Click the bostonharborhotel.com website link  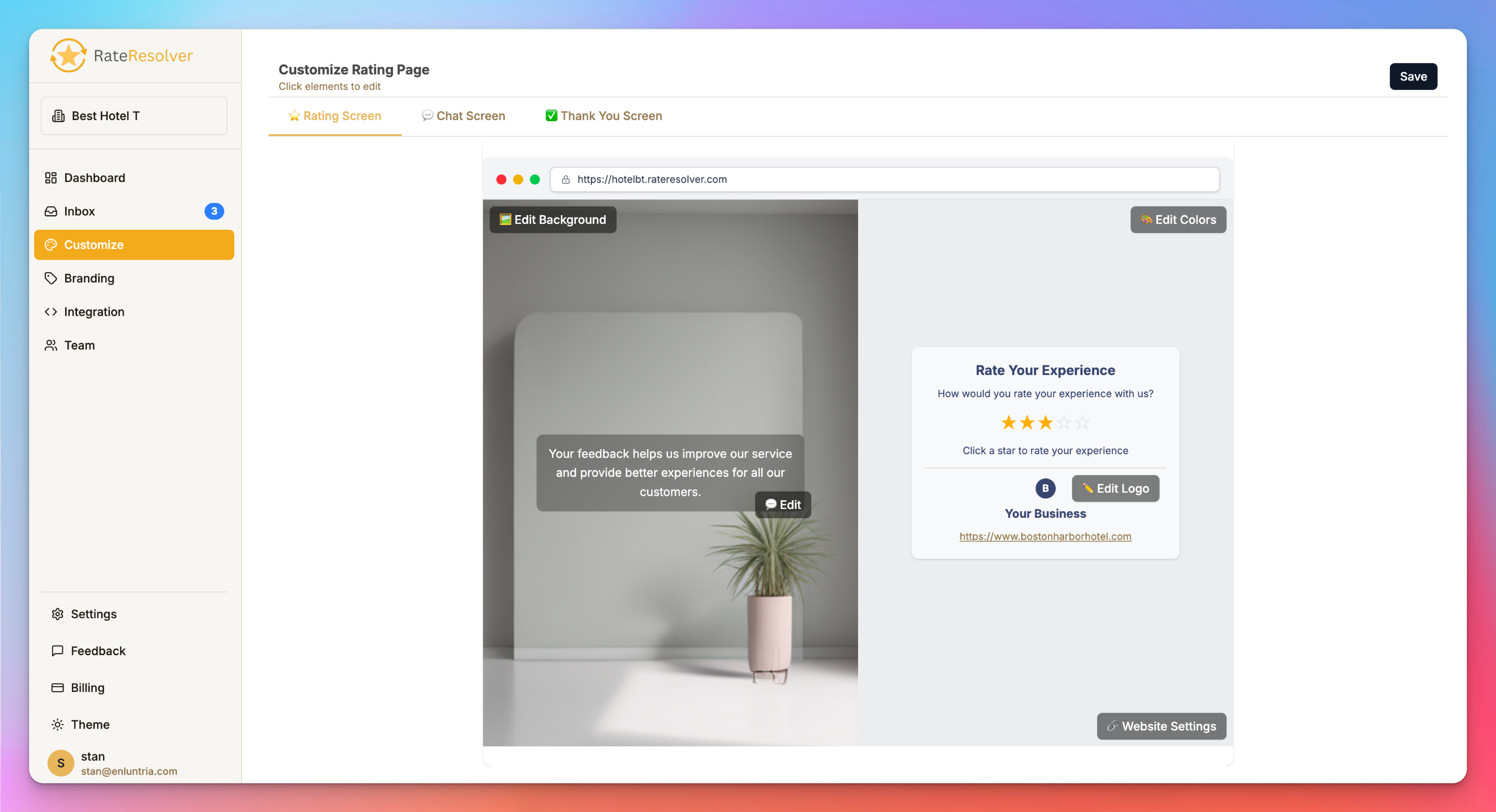pos(1045,536)
